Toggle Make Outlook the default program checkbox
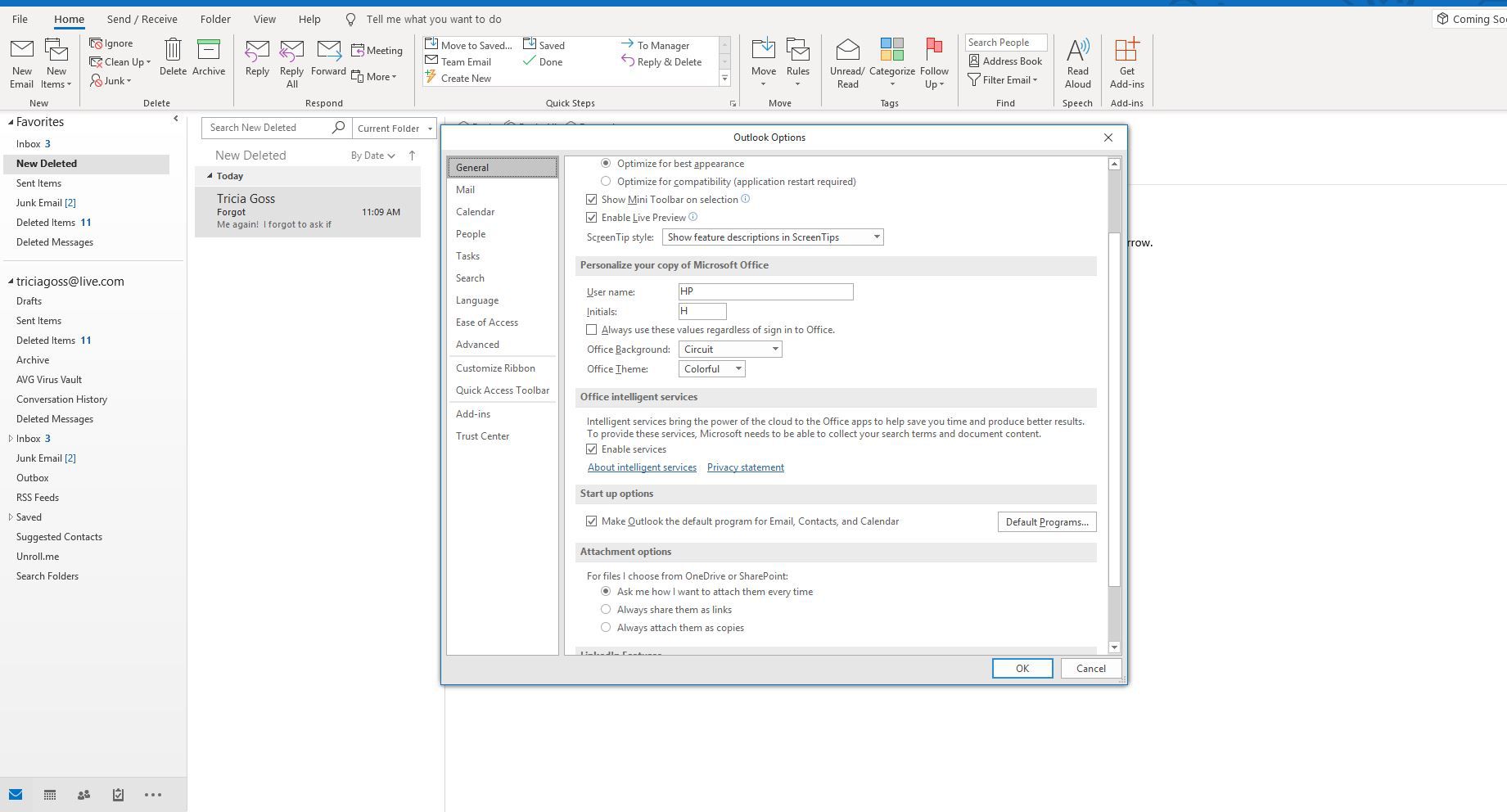Image resolution: width=1507 pixels, height=812 pixels. point(591,521)
